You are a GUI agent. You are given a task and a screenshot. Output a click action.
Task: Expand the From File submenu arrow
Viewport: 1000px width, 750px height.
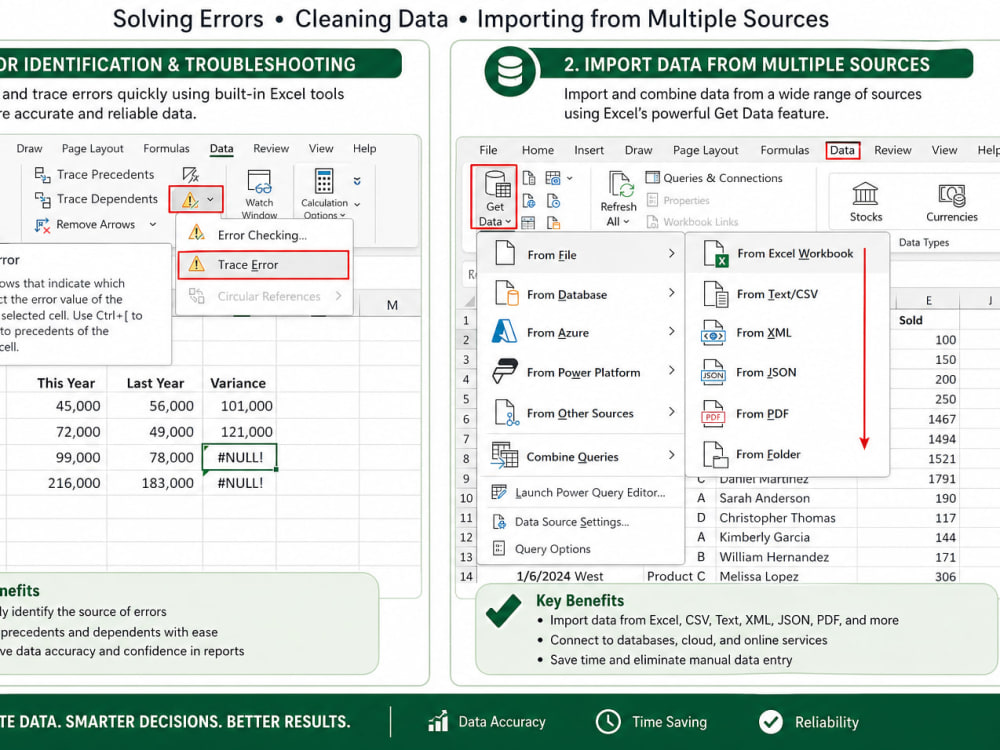pyautogui.click(x=672, y=253)
